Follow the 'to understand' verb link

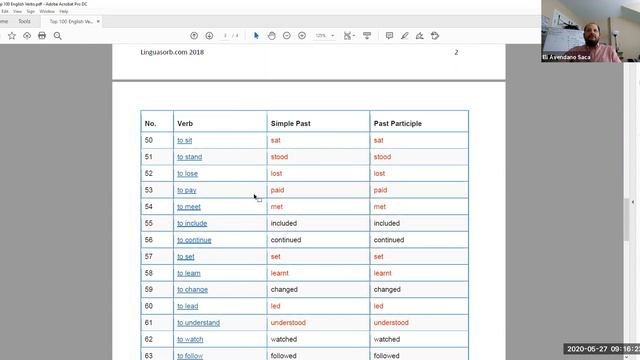[x=198, y=323]
